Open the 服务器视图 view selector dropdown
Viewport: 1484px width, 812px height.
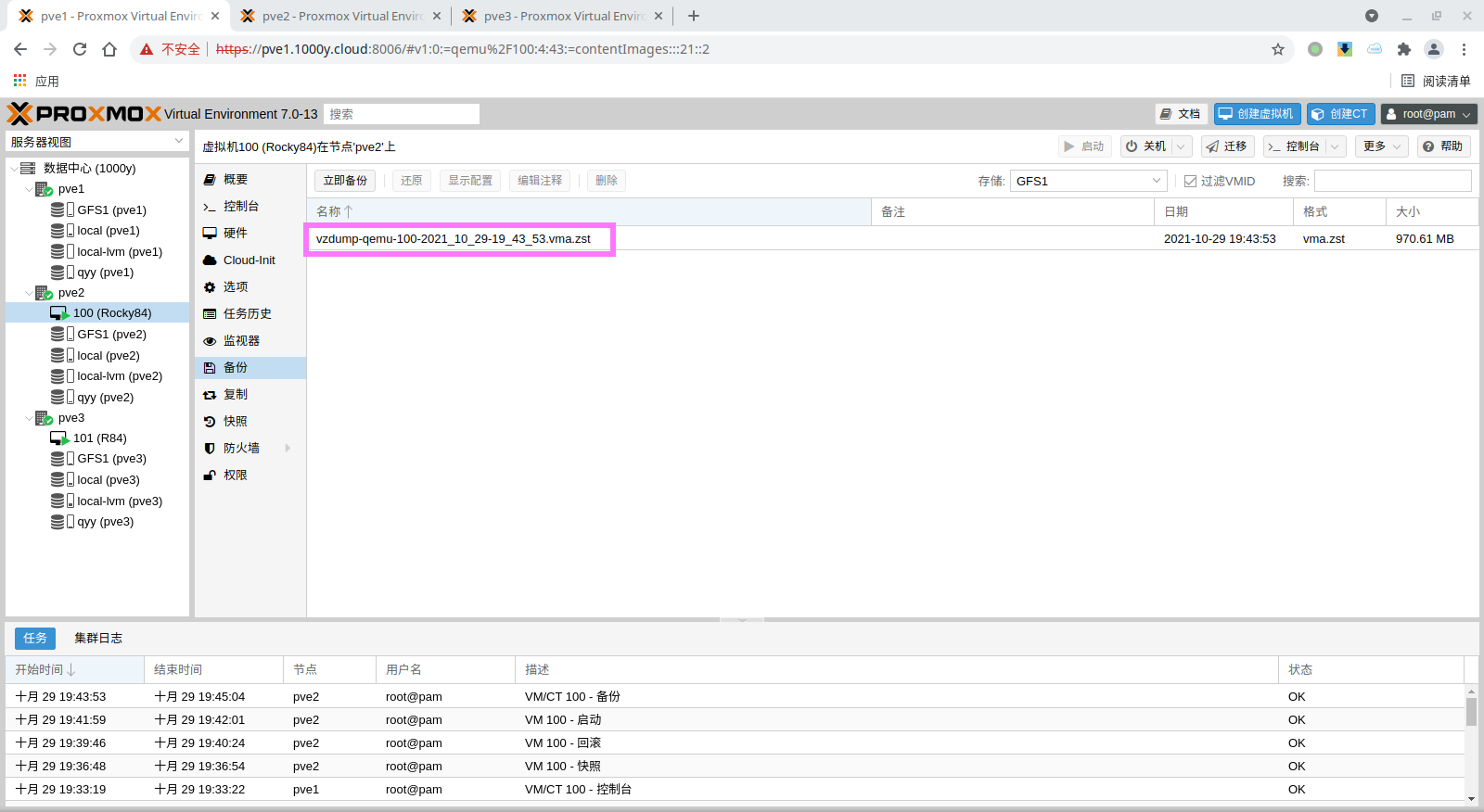pyautogui.click(x=179, y=142)
